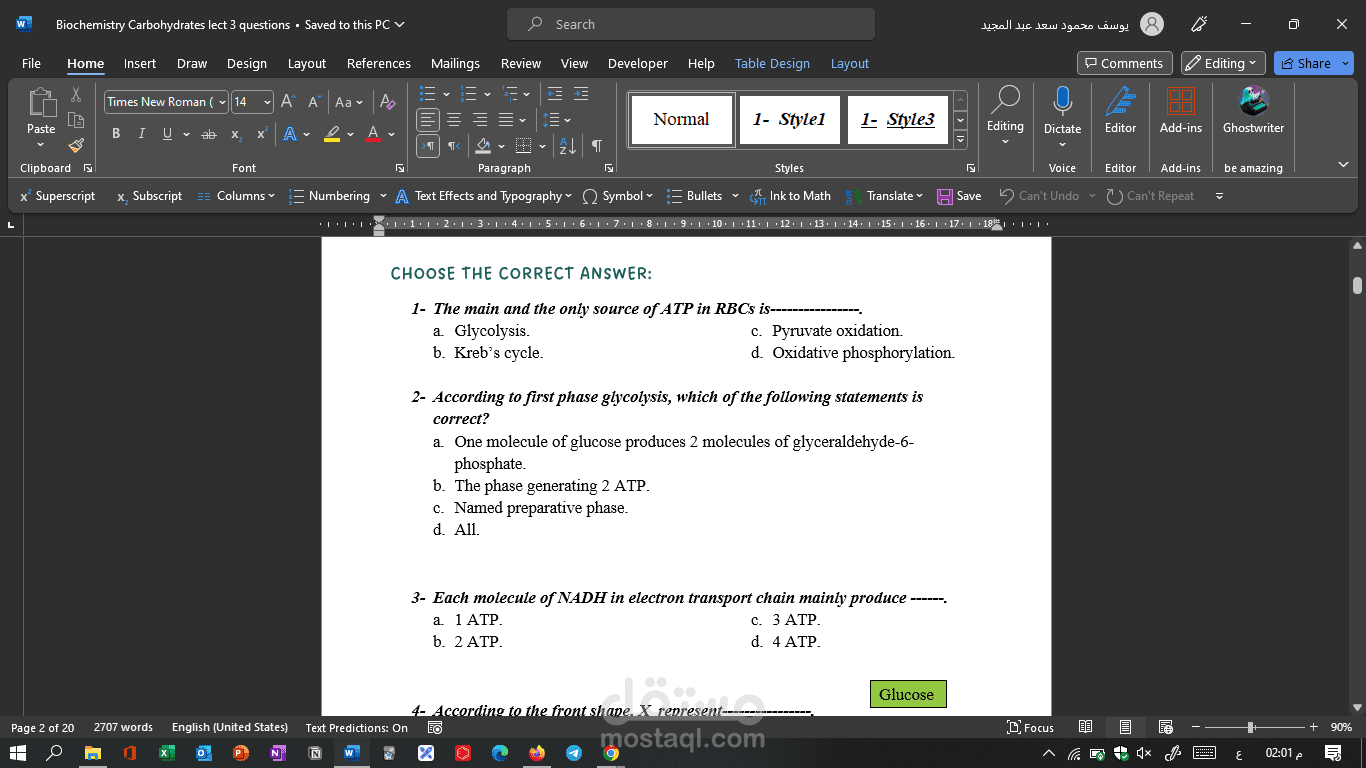Switch to the Insert tab
This screenshot has height=768, width=1366.
coord(140,63)
